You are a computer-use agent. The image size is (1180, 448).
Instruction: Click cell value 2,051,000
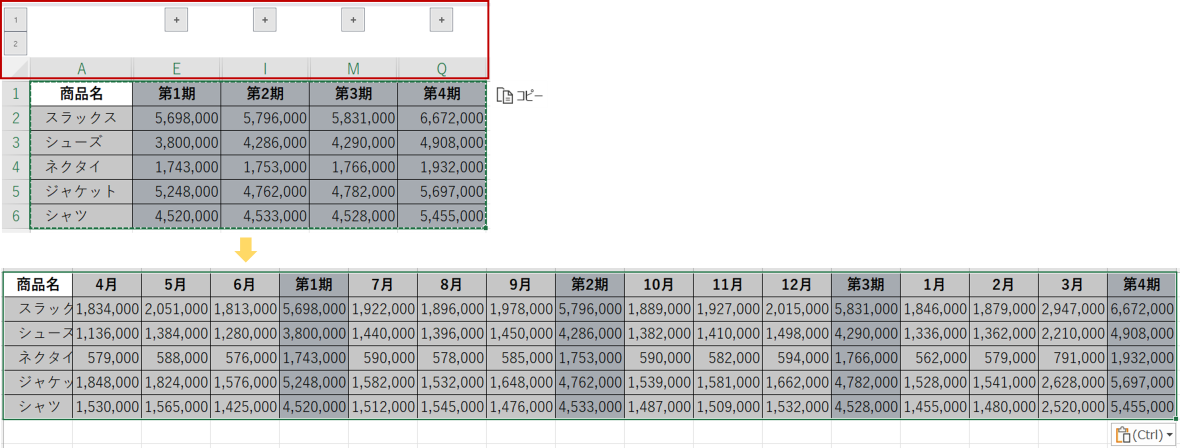175,309
